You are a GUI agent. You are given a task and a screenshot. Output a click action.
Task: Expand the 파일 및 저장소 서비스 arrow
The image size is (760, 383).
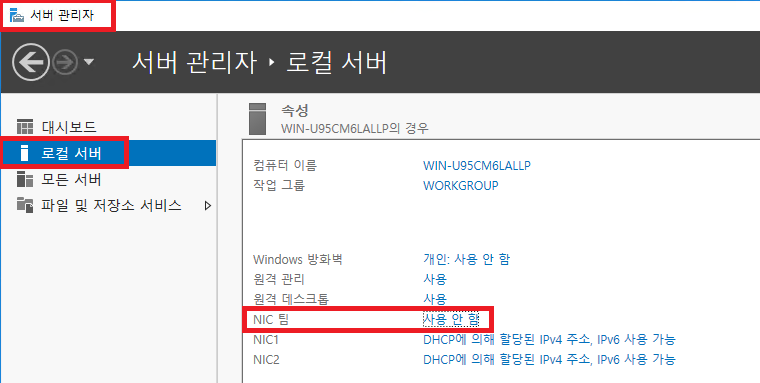click(208, 206)
